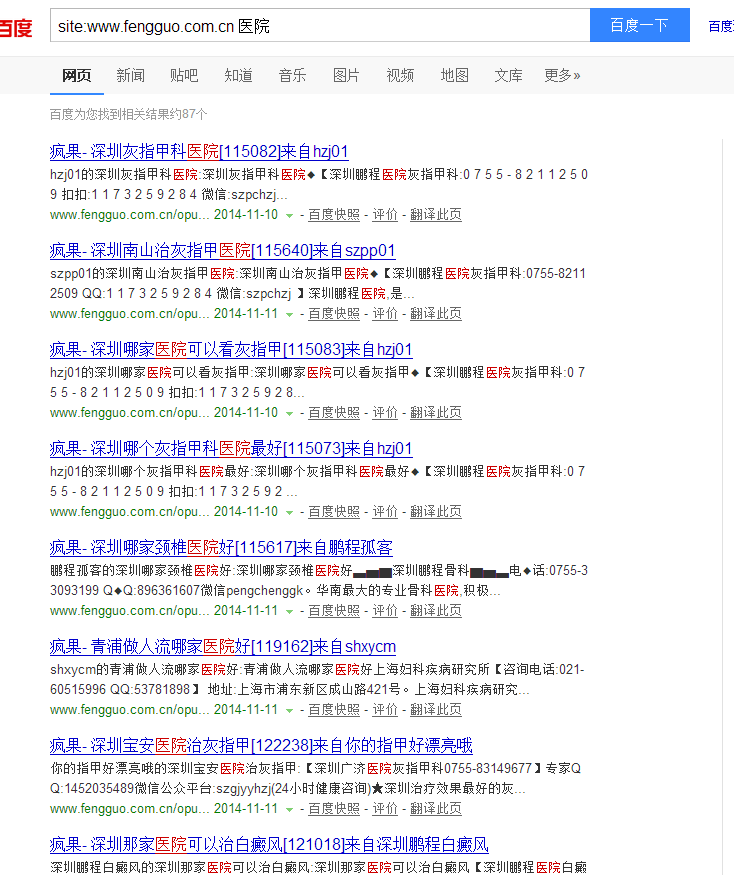Image resolution: width=734 pixels, height=875 pixels.
Task: Open the 视频 tab
Action: (400, 75)
